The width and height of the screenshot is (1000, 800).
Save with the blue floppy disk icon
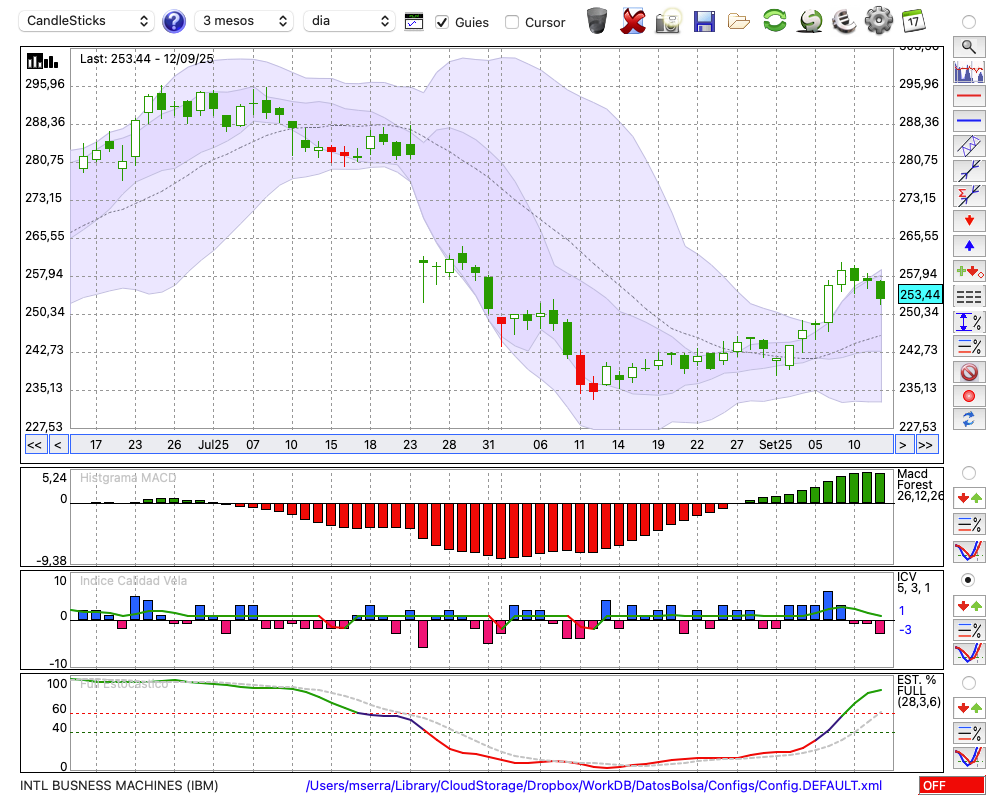click(x=704, y=21)
